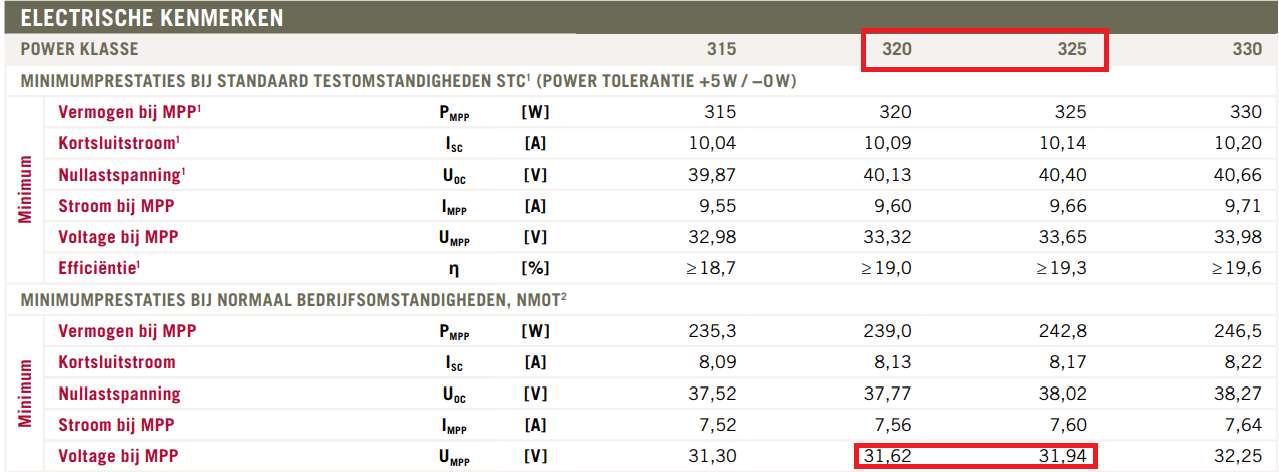
Task: Click the 320 in the Power Klasse header row
Action: click(x=896, y=49)
